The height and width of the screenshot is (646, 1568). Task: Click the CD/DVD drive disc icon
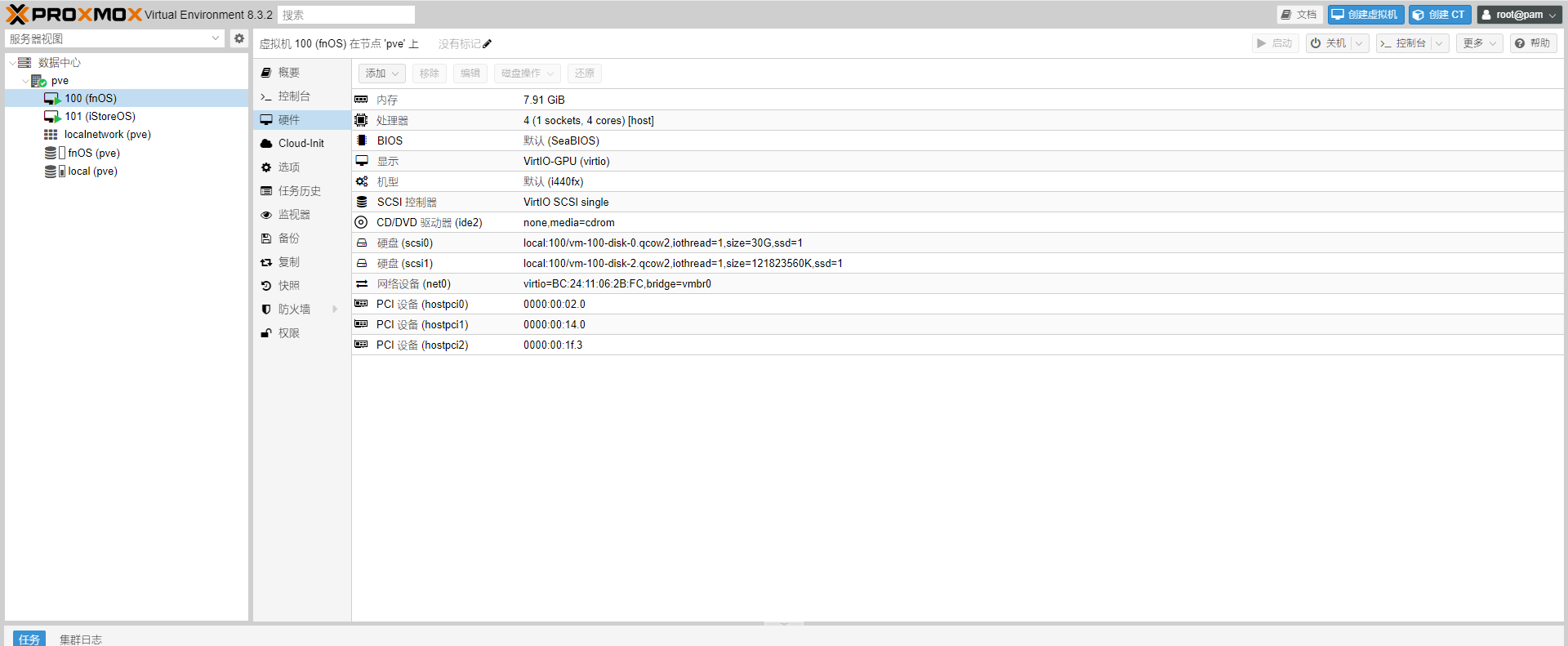point(361,222)
